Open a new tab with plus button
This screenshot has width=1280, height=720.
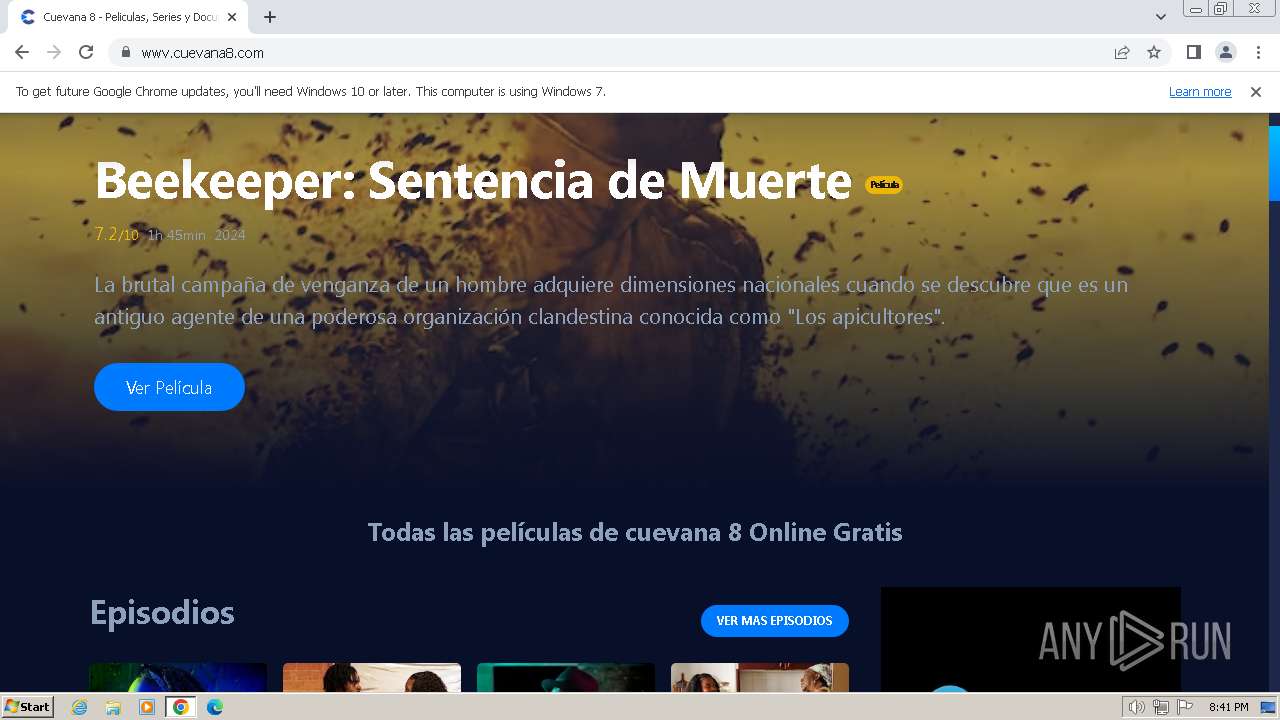point(270,17)
